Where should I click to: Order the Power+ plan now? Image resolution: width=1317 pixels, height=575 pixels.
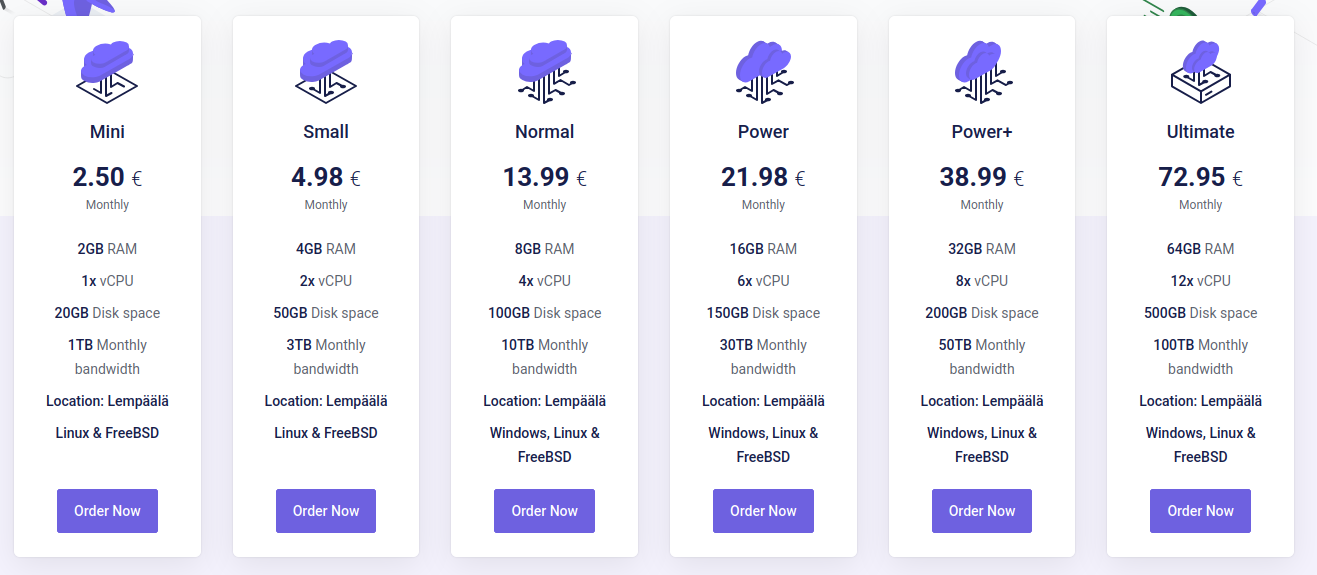tap(982, 511)
